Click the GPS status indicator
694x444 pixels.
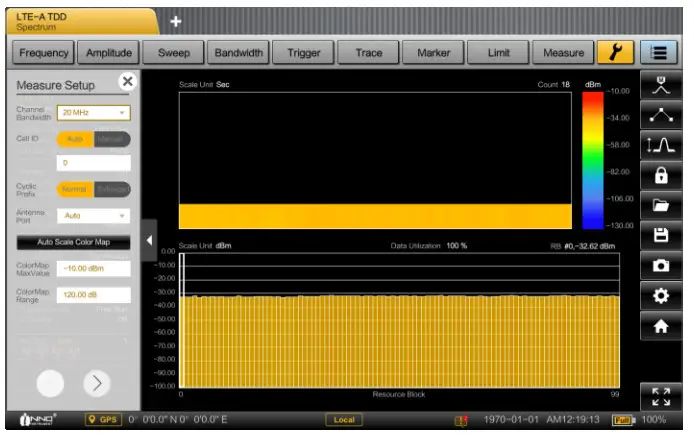tap(103, 420)
